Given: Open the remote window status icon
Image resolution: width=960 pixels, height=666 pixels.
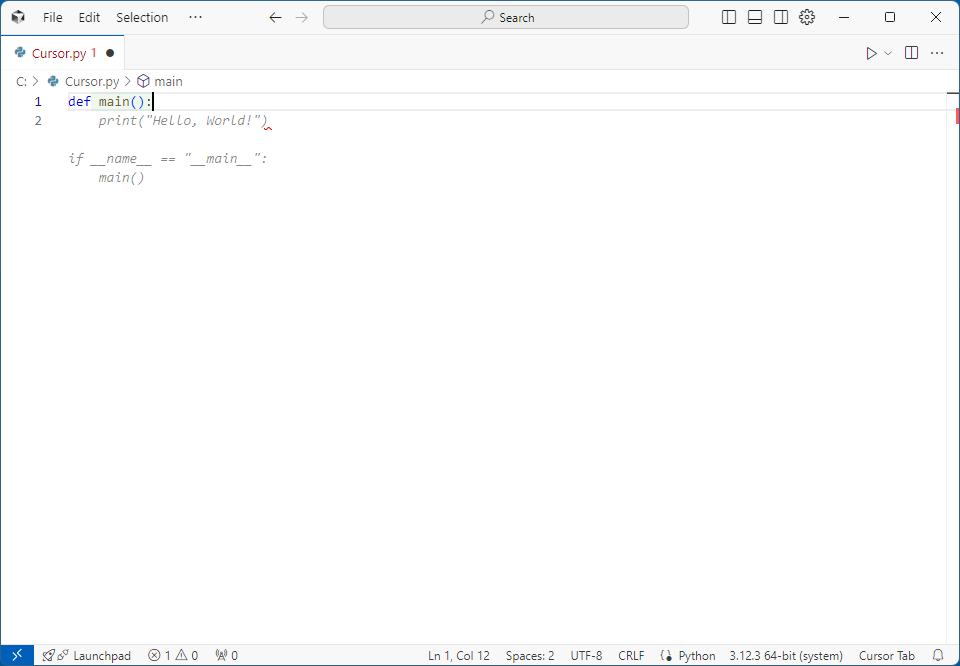Looking at the screenshot, I should point(17,655).
